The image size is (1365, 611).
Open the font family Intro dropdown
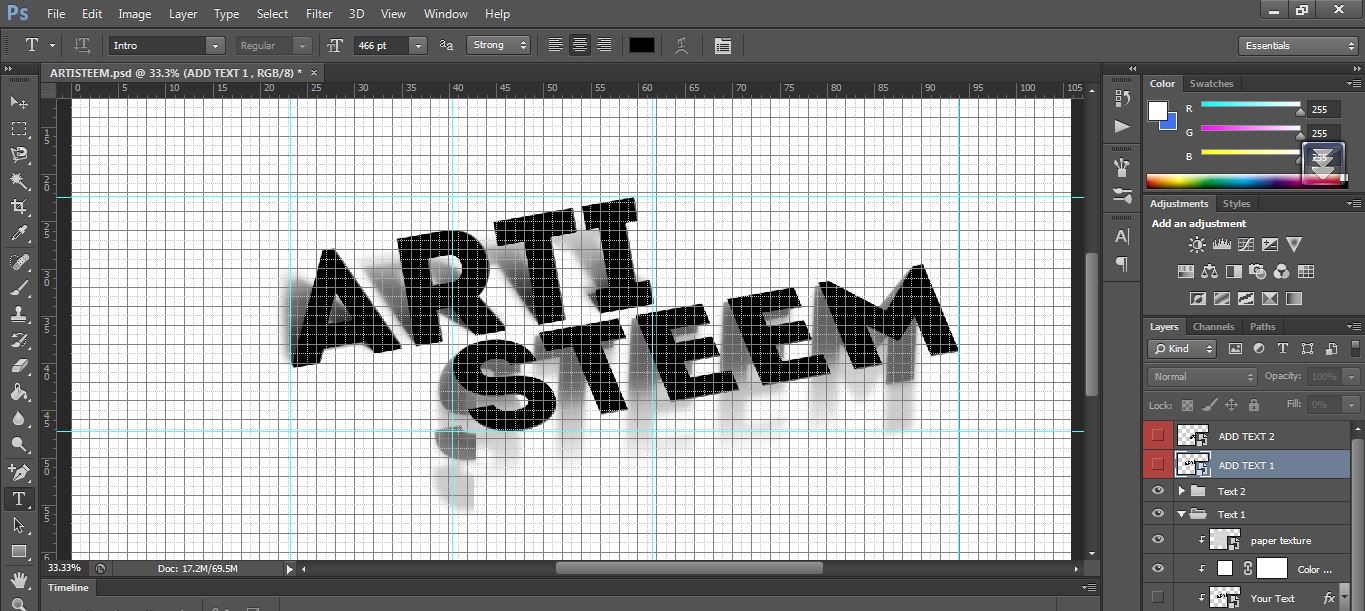[167, 45]
